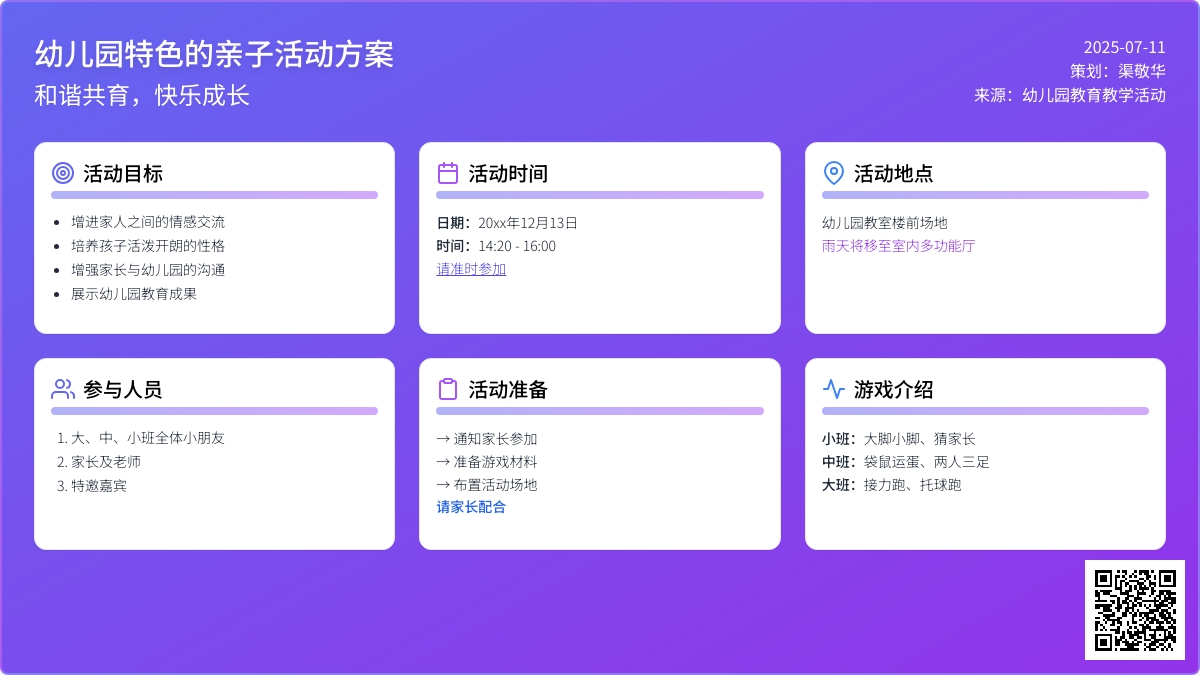Click the 雨天将移至室内多功能厅 note
Image resolution: width=1200 pixels, height=675 pixels.
tap(899, 245)
